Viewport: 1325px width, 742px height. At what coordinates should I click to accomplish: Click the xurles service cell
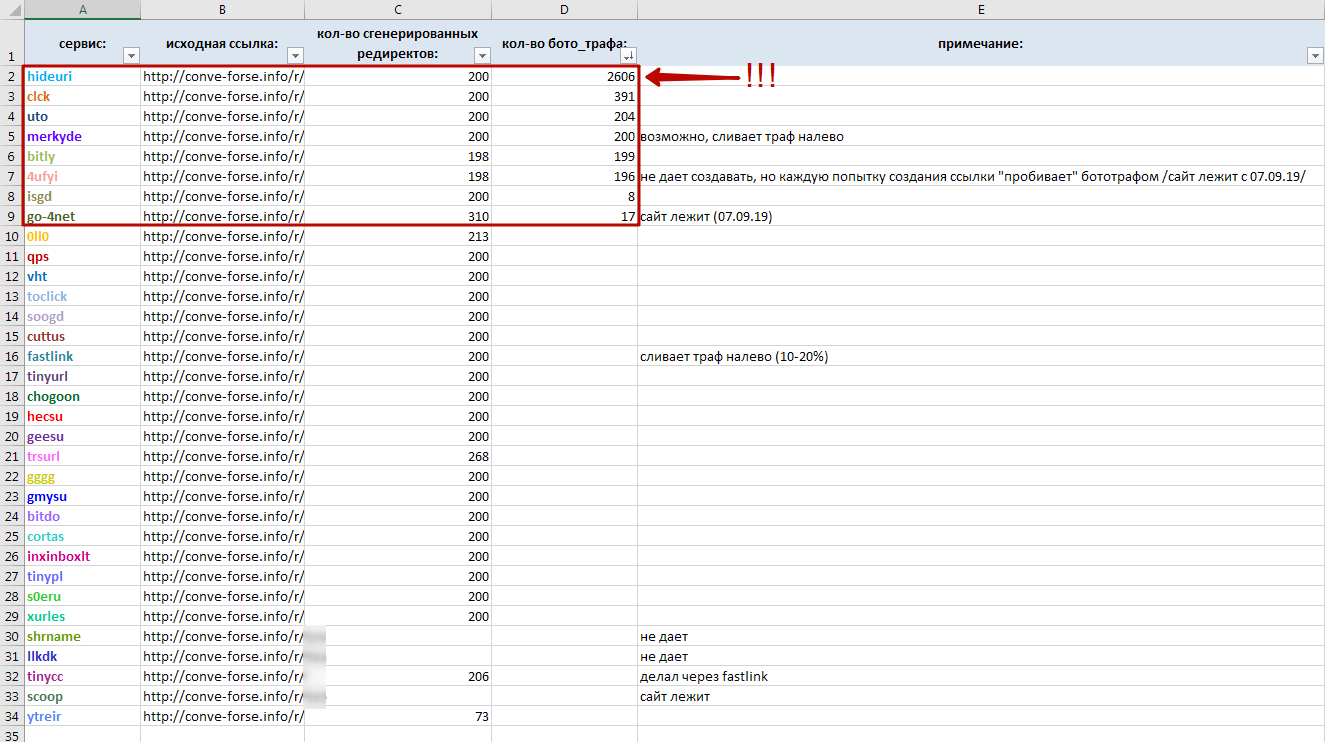point(82,616)
